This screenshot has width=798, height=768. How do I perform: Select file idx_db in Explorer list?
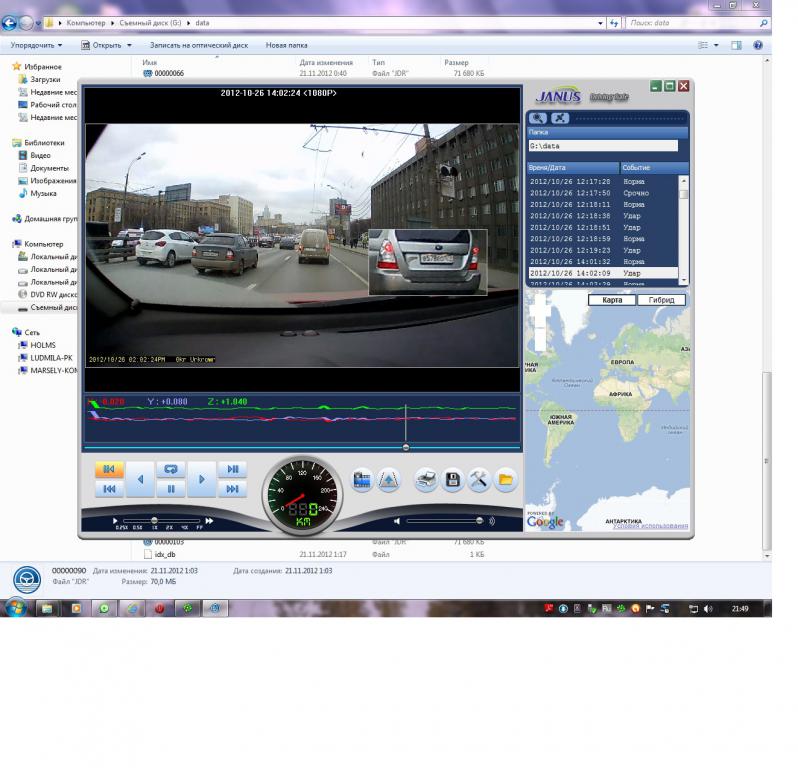165,554
